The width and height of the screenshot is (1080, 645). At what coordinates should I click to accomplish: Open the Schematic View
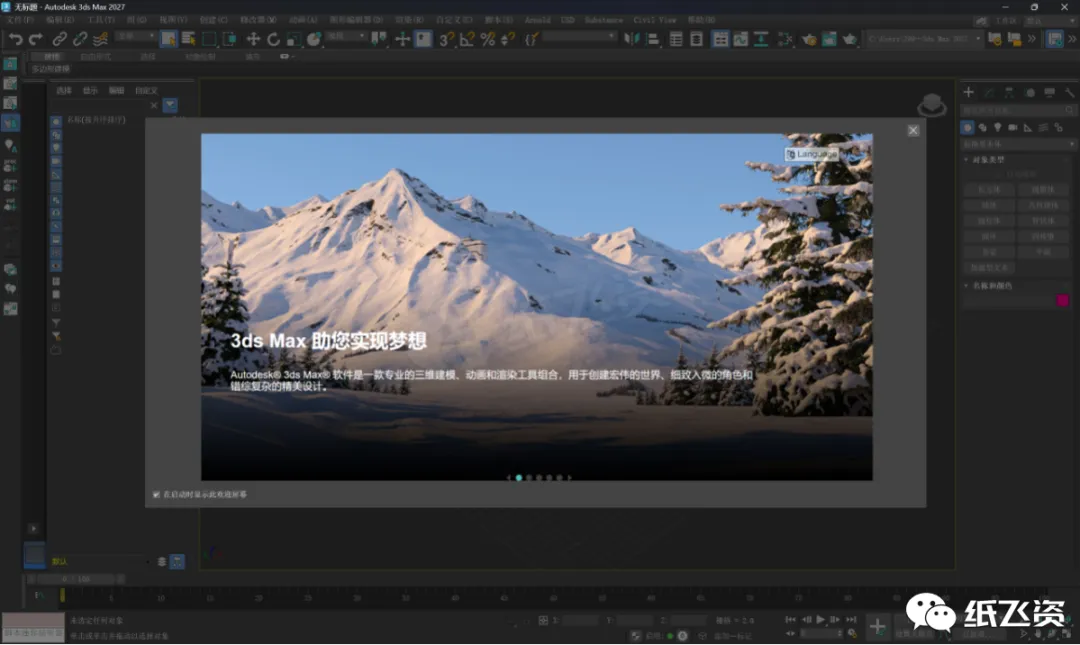click(x=761, y=39)
